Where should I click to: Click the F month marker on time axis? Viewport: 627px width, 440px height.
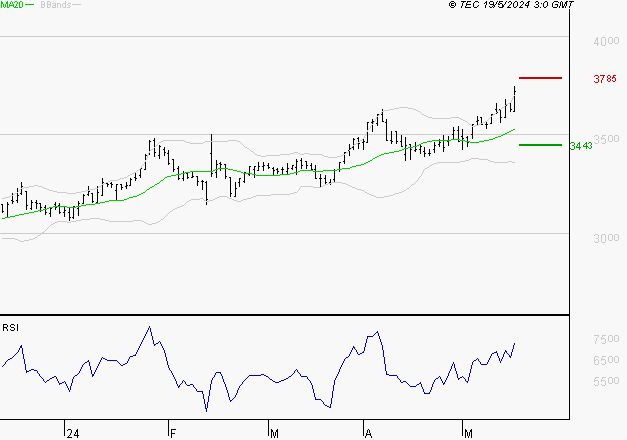pyautogui.click(x=173, y=434)
